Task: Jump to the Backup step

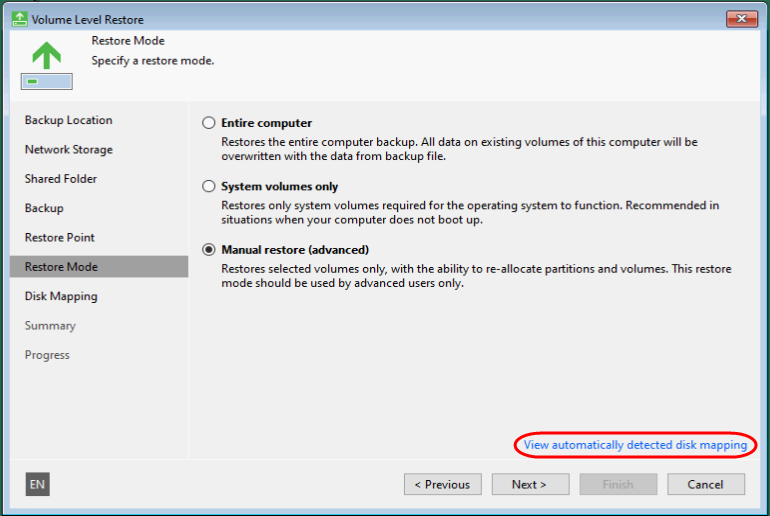Action: click(x=44, y=208)
